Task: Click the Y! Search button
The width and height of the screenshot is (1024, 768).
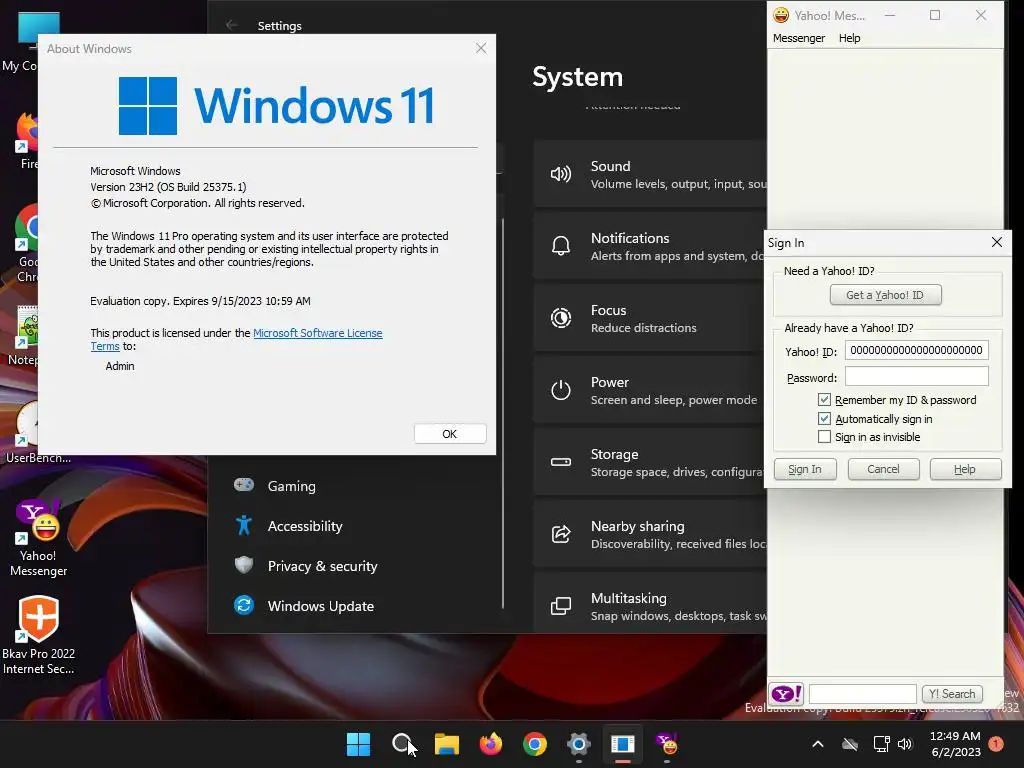Action: [x=952, y=694]
